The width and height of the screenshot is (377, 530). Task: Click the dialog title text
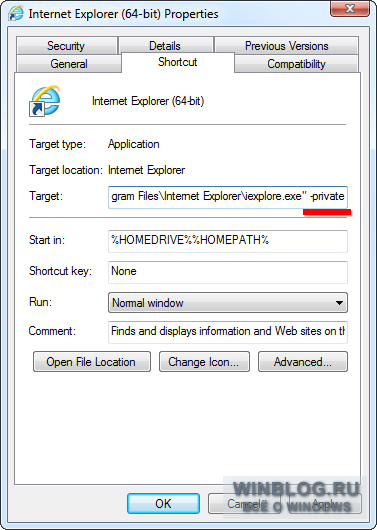[x=123, y=14]
